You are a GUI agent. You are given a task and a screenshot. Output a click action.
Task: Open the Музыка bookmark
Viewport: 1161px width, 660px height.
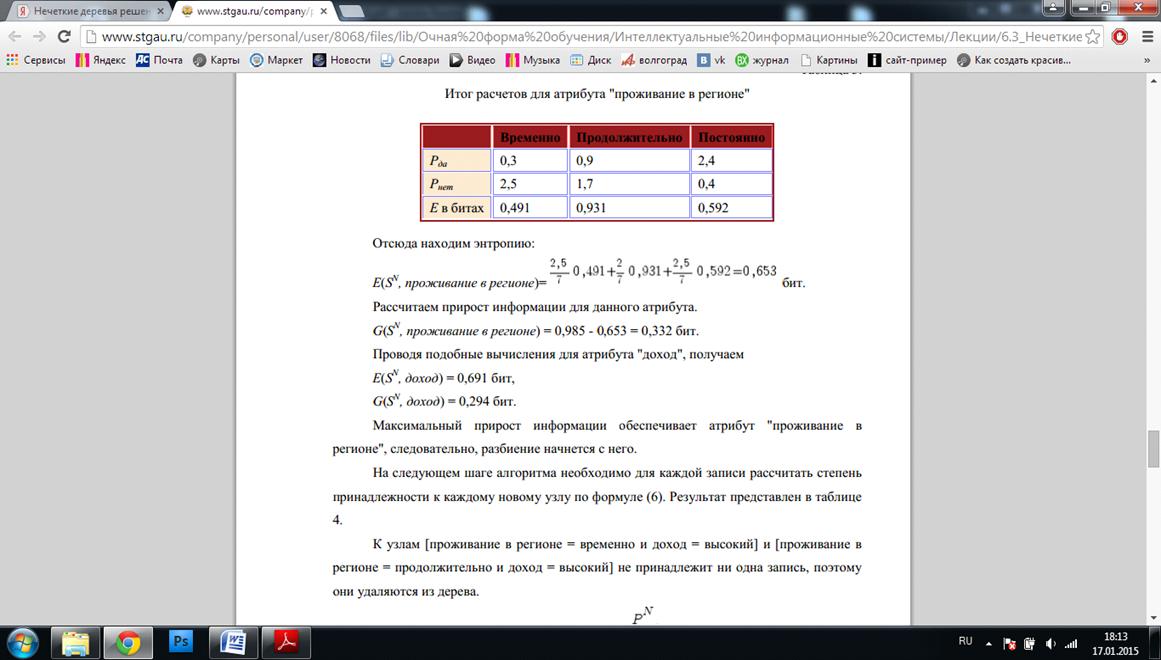tap(533, 60)
